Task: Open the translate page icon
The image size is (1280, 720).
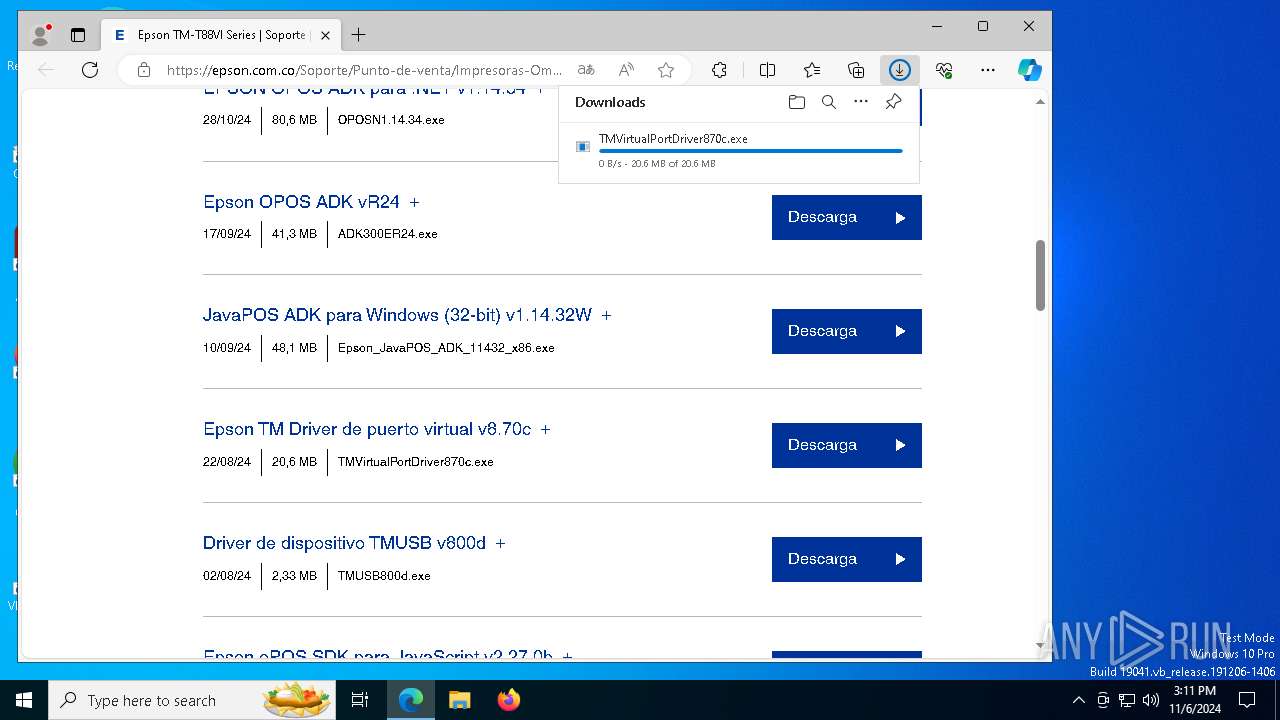Action: (x=586, y=70)
